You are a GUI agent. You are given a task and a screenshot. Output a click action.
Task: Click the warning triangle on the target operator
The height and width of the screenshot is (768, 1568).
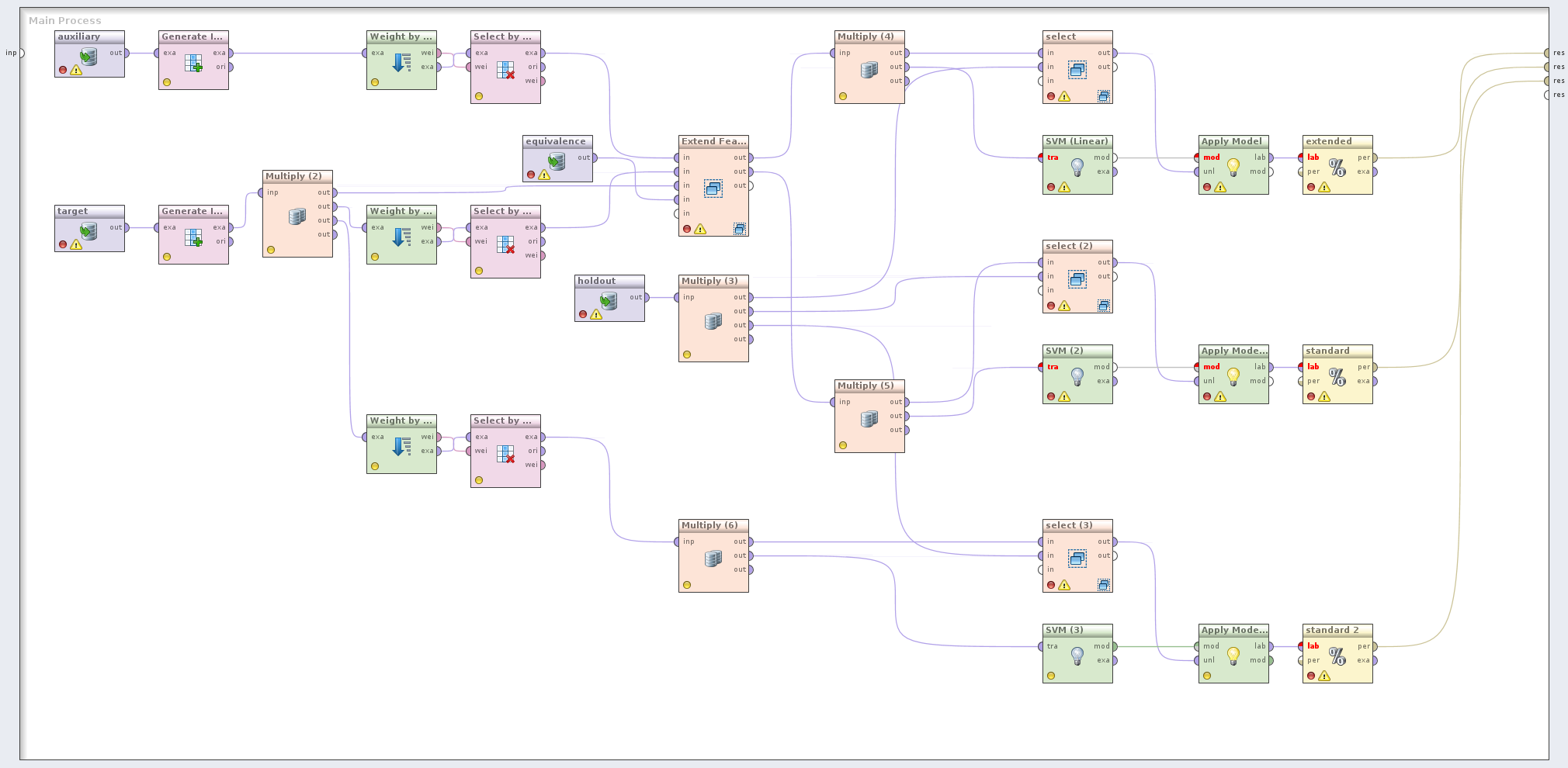tap(76, 245)
